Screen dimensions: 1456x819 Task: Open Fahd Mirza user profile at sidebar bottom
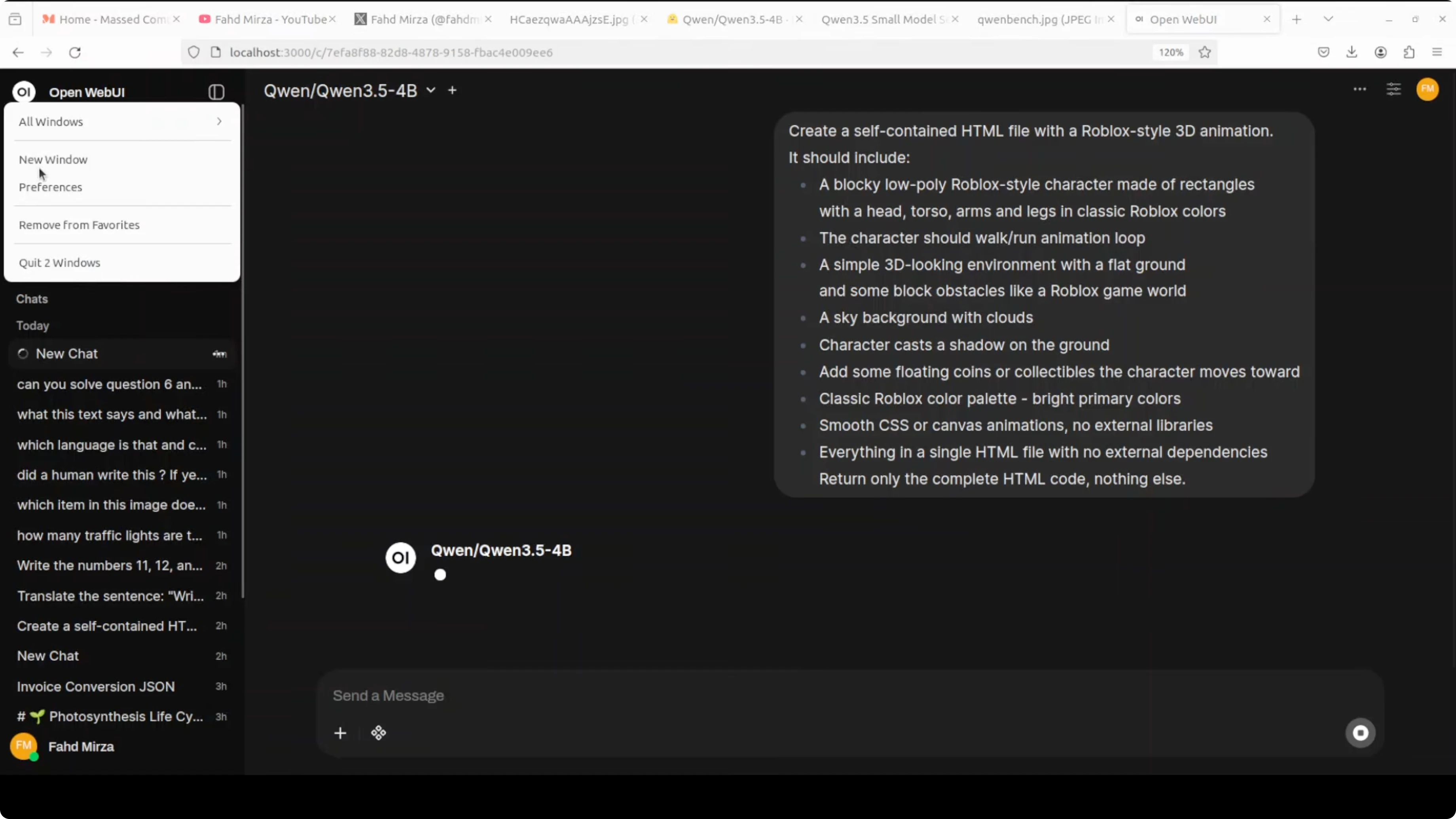(x=81, y=747)
